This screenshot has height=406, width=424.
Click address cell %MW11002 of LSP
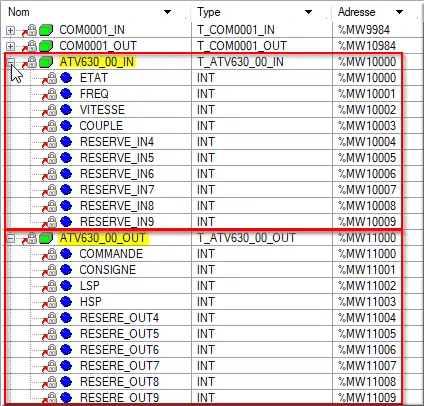[x=367, y=286]
